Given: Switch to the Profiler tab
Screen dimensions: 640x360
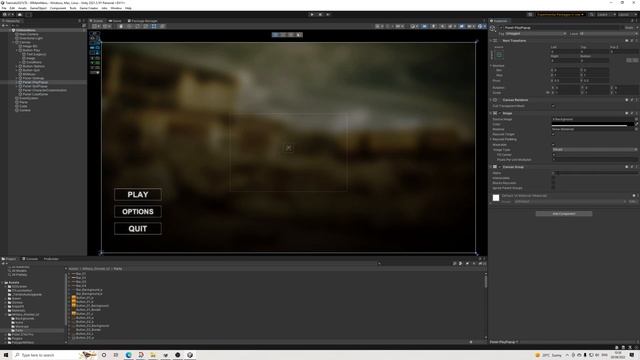Looking at the screenshot, I should [51, 259].
